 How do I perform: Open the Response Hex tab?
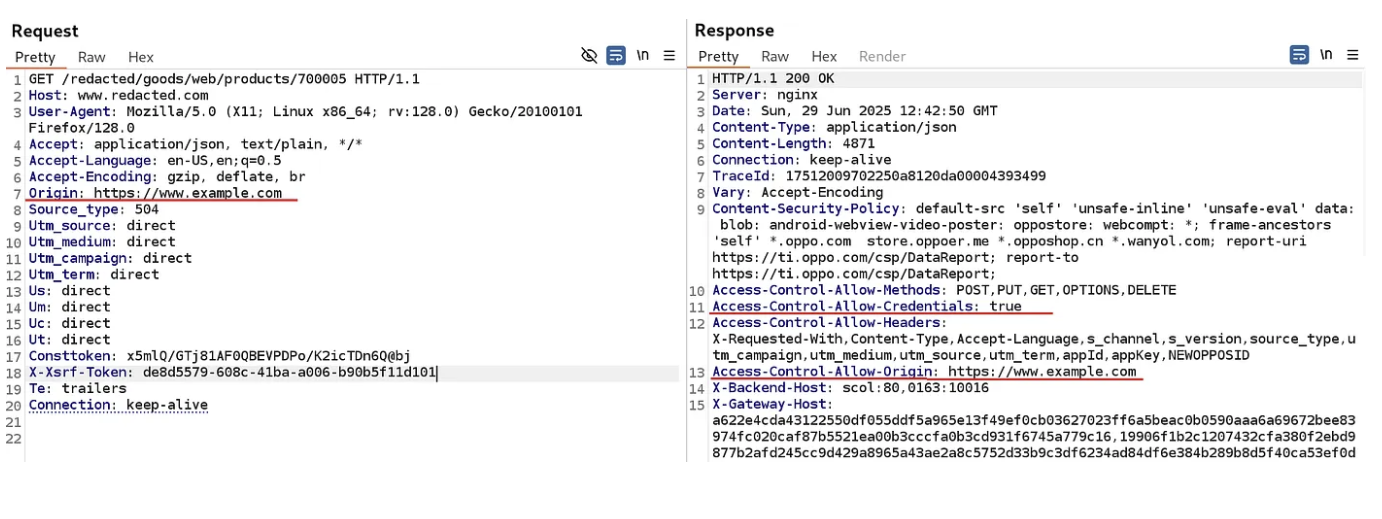[824, 56]
